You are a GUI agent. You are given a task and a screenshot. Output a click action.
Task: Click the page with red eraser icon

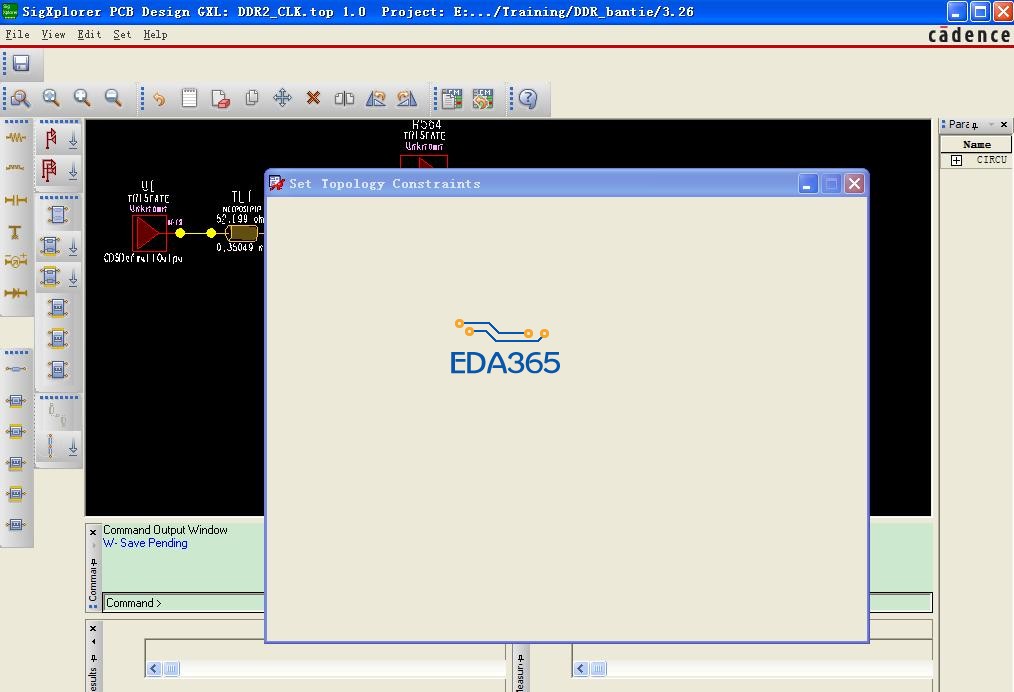(221, 98)
